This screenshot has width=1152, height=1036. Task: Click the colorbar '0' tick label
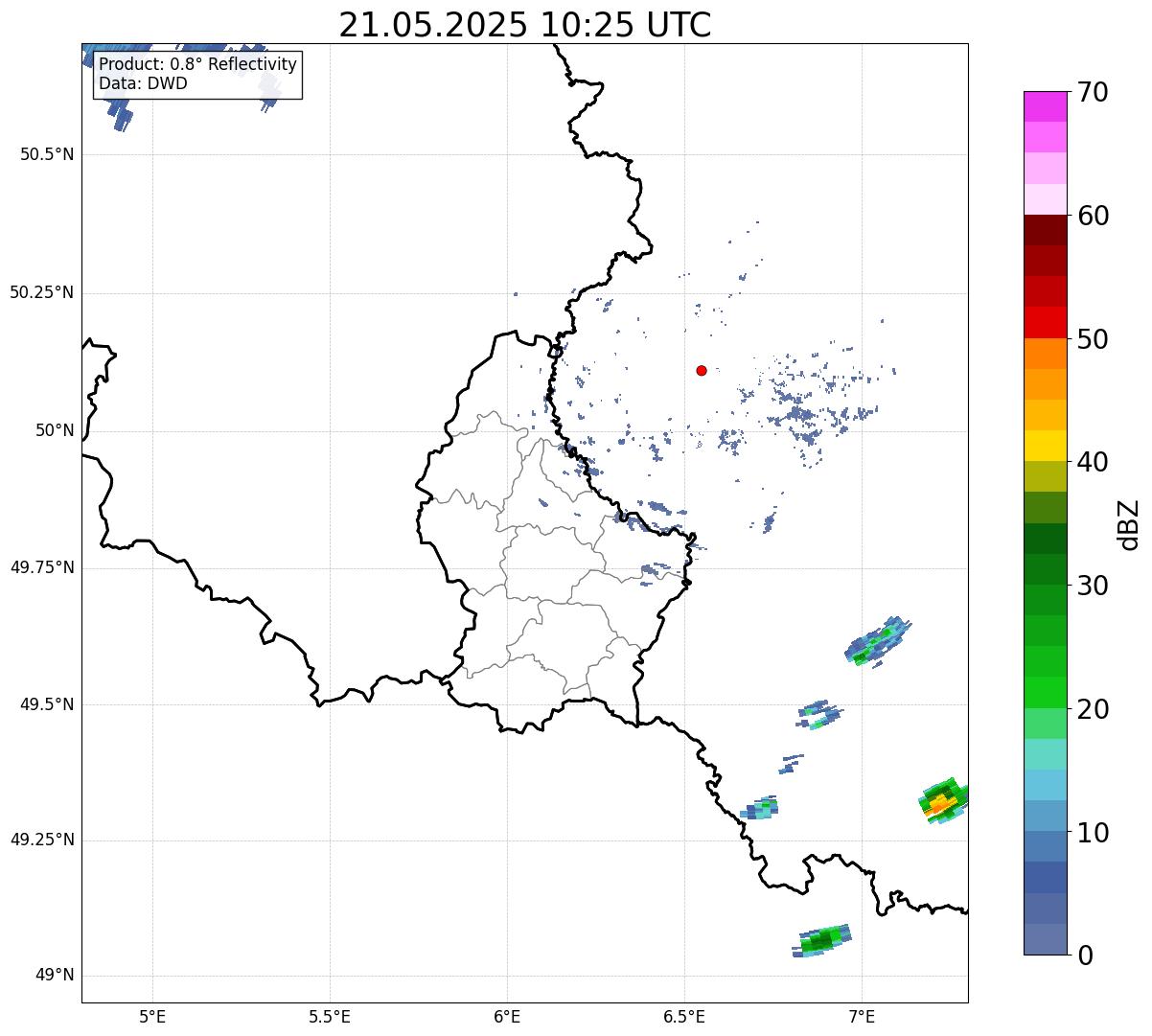pyautogui.click(x=1084, y=955)
